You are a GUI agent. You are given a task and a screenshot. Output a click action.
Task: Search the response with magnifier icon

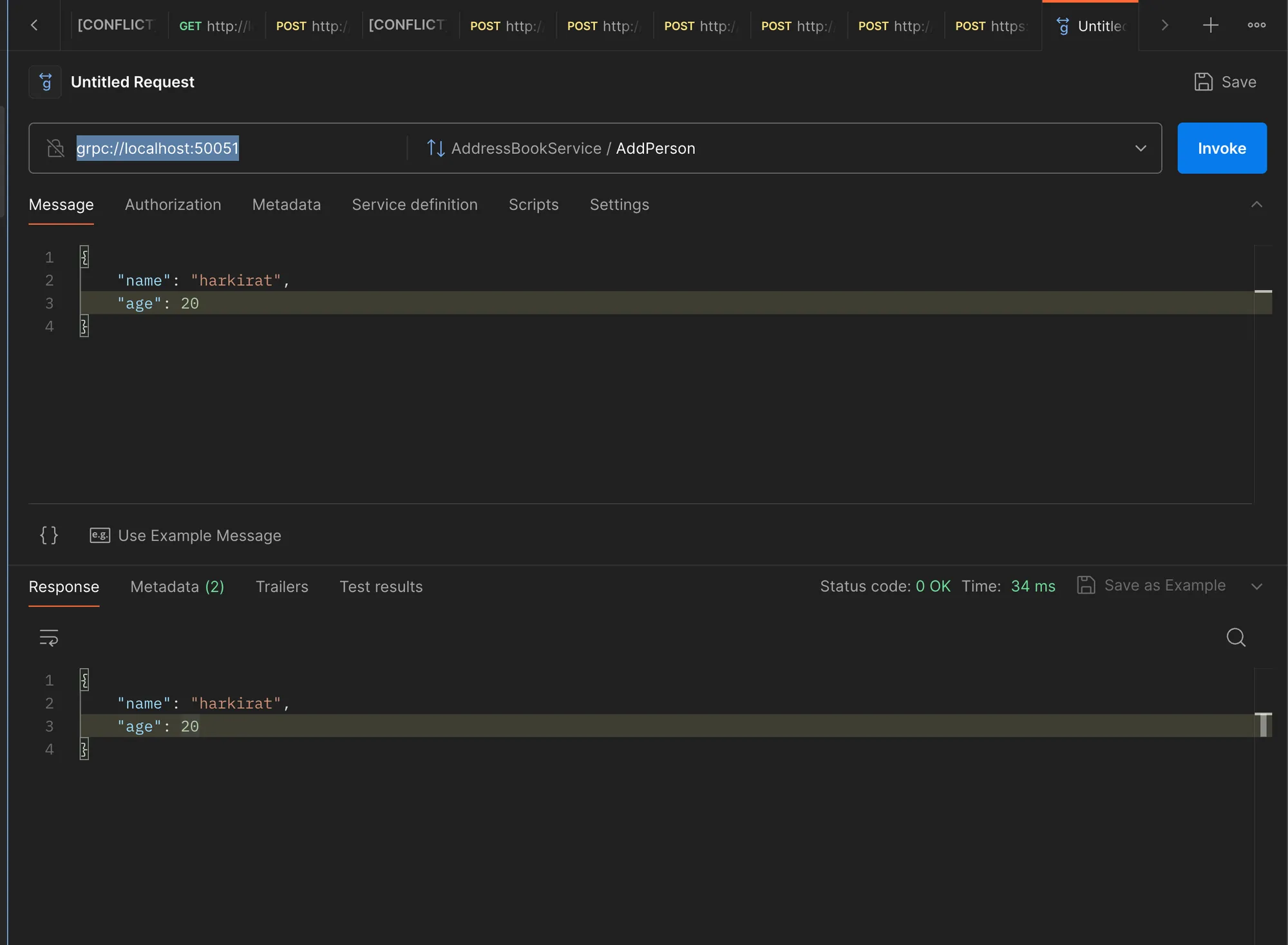point(1236,638)
